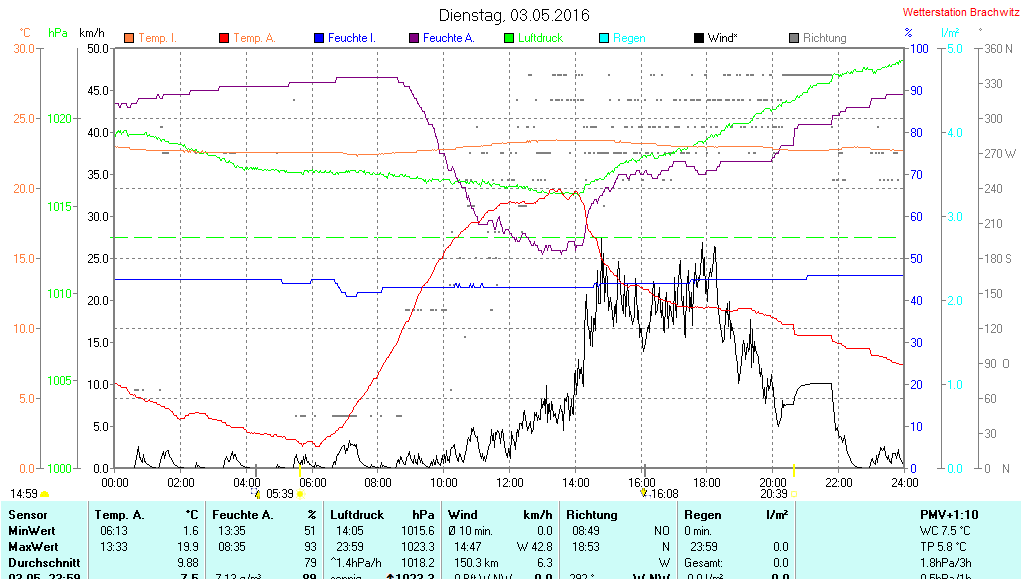Click the cyan Regen legend swatch
Viewport: 1021px width, 579px height.
tap(603, 39)
